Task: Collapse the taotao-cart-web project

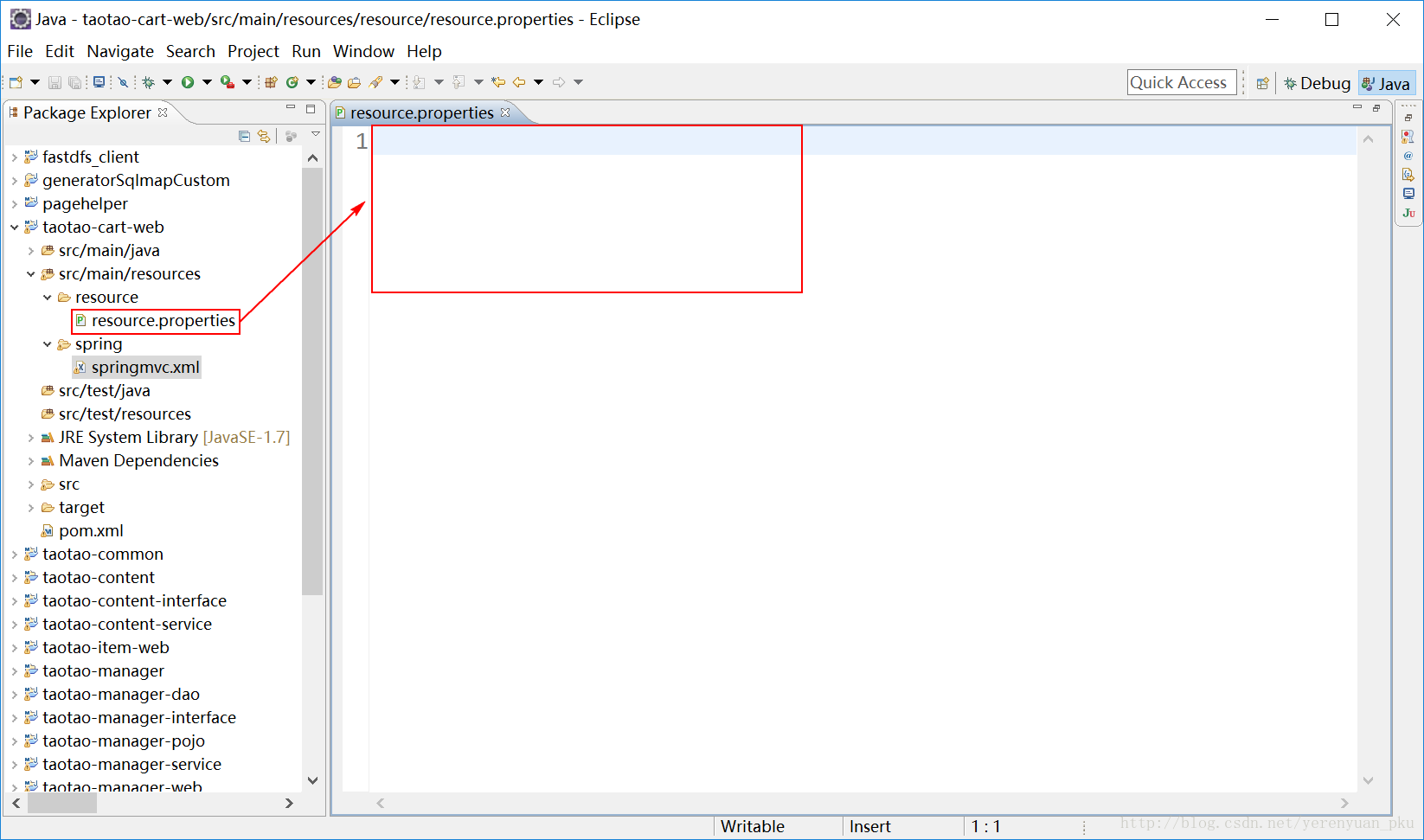Action: click(x=14, y=228)
